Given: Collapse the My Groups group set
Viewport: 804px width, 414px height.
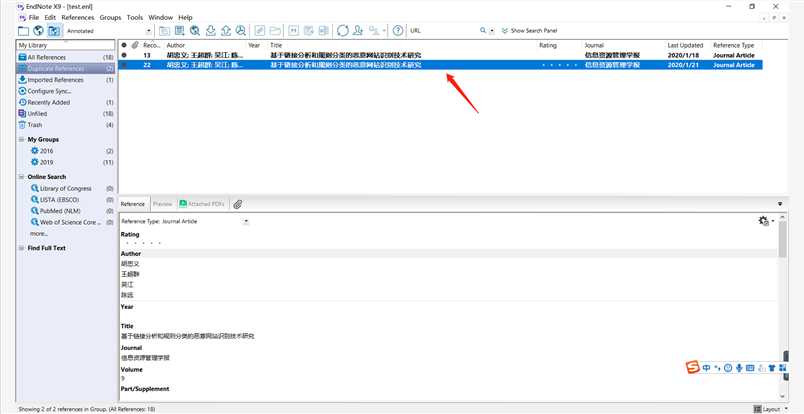Looking at the screenshot, I should [22, 140].
